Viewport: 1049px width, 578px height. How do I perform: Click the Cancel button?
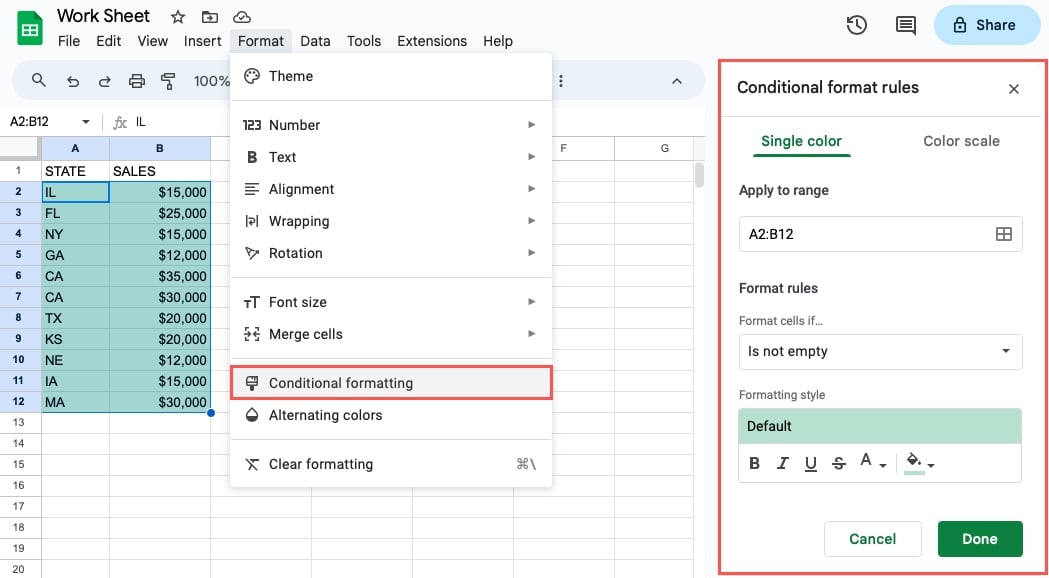[872, 539]
